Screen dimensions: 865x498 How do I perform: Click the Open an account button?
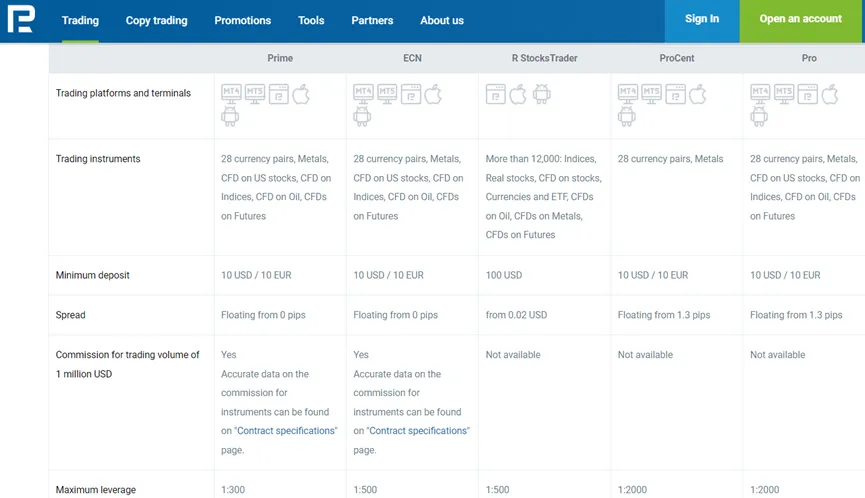pyautogui.click(x=800, y=21)
